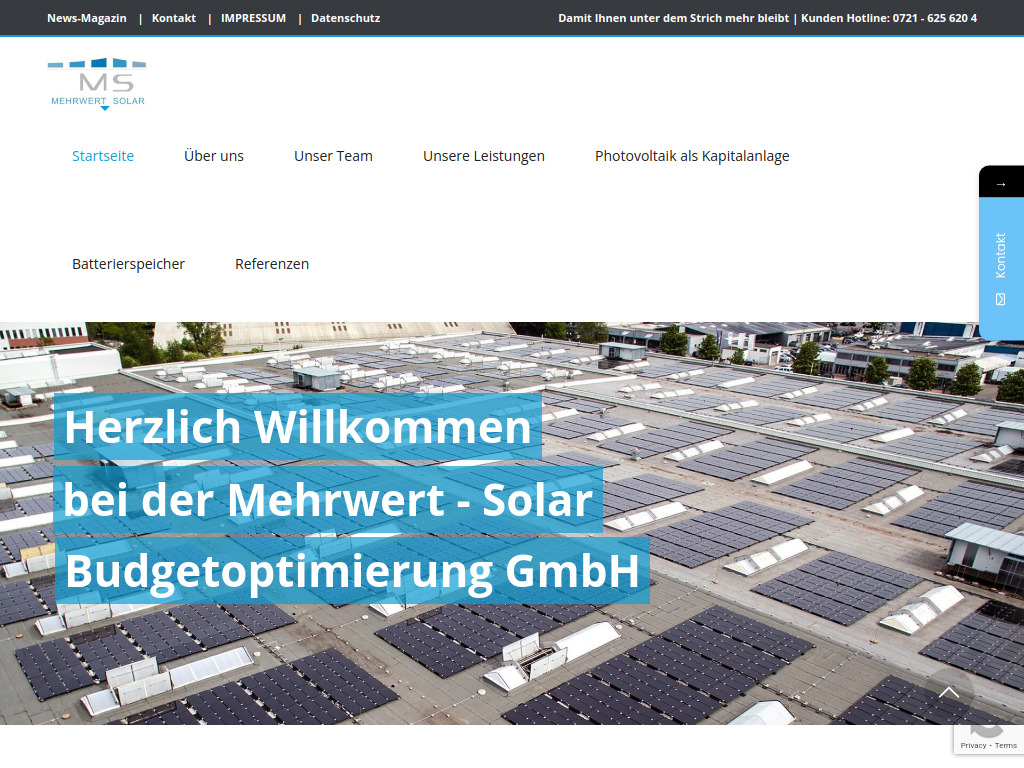This screenshot has height=768, width=1024.
Task: Open the Referenzen page
Action: pos(272,263)
